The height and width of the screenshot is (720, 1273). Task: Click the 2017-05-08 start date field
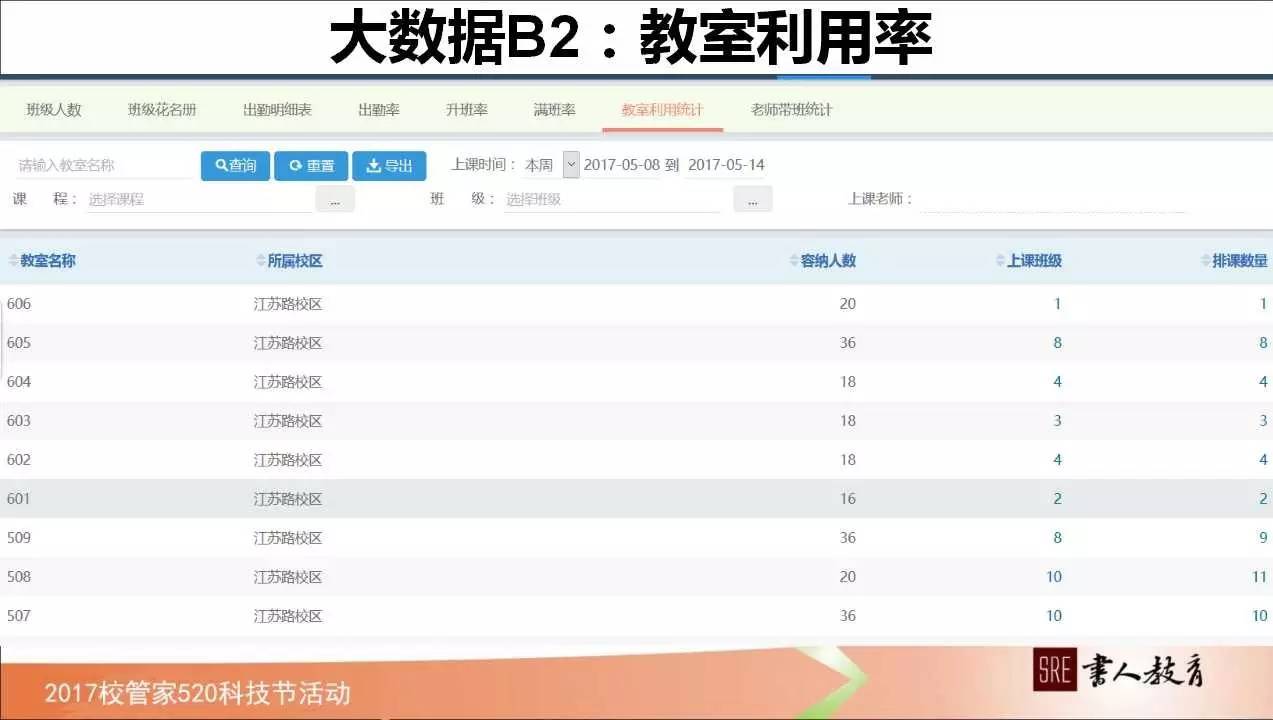(625, 164)
